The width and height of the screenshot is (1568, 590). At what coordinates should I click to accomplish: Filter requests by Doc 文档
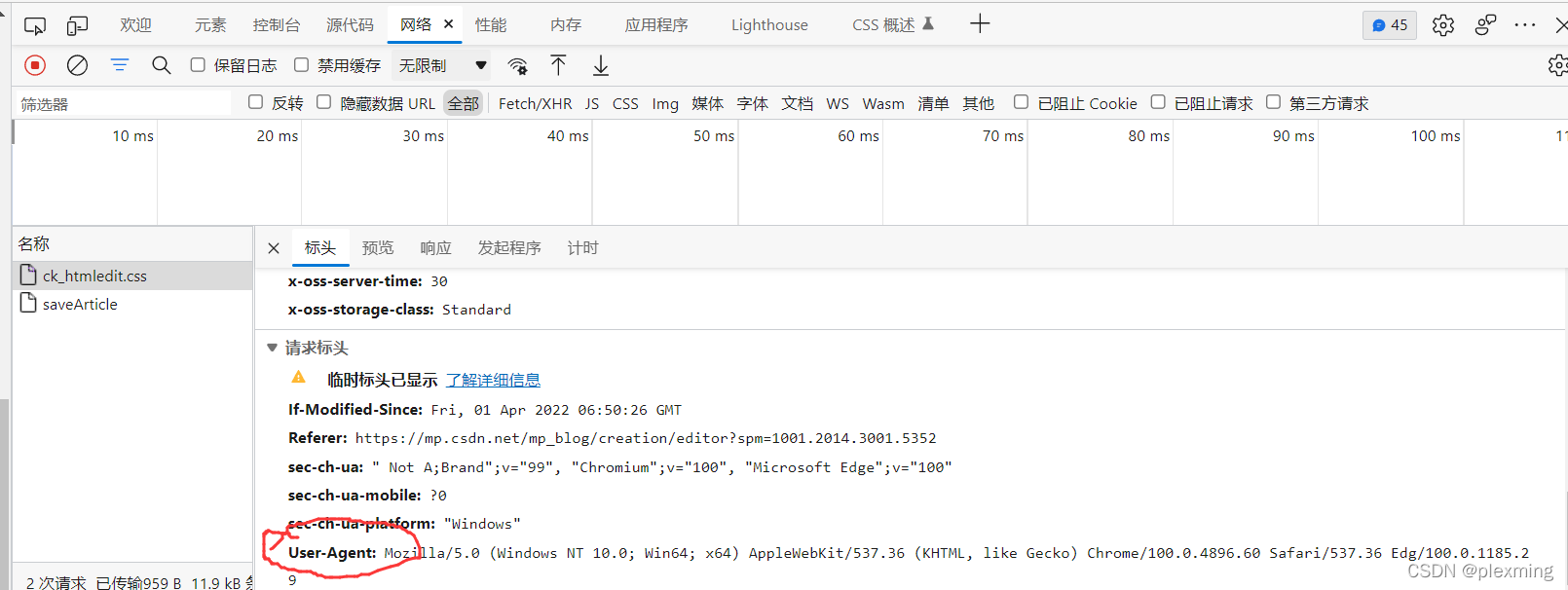798,103
